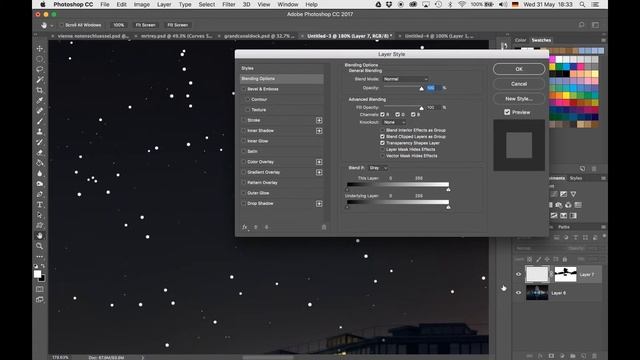Uncheck Transparency Shapes Layer
640x360 pixels.
(x=382, y=143)
